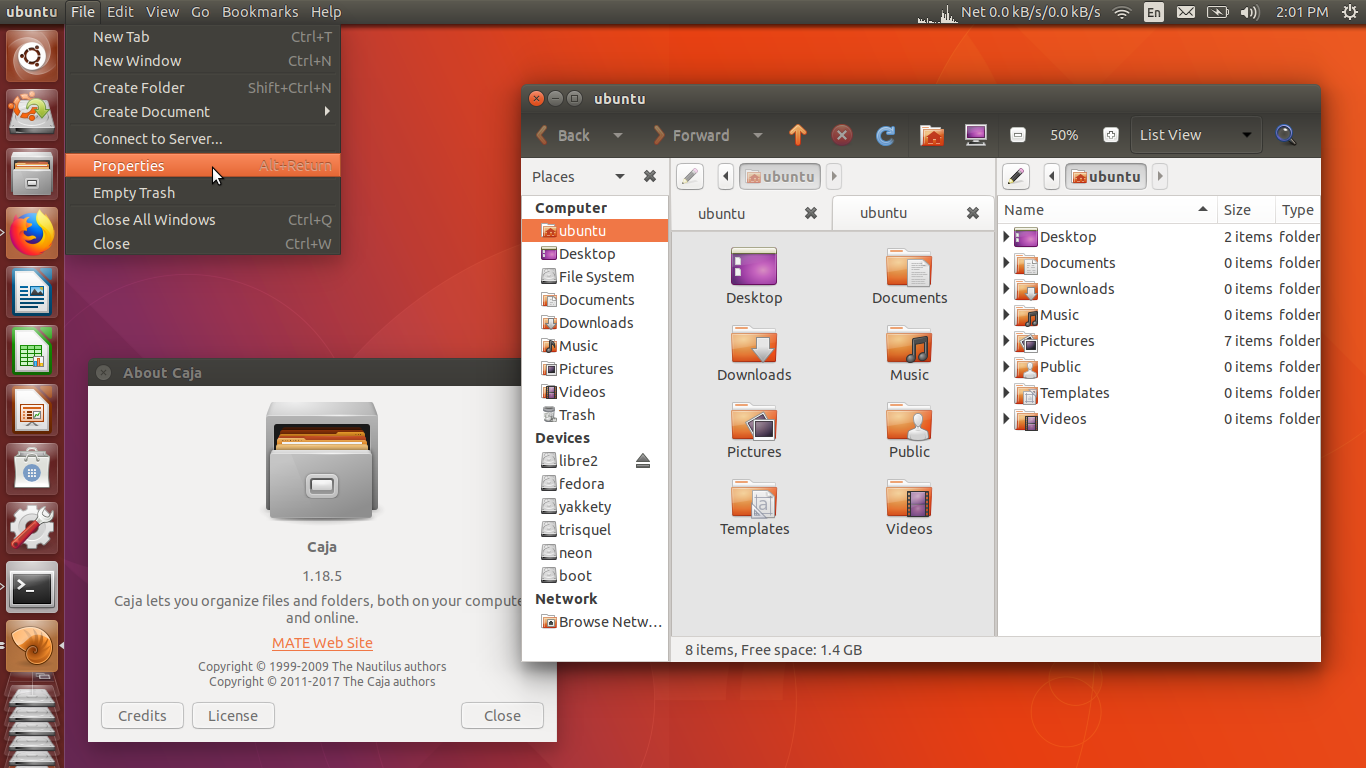The width and height of the screenshot is (1366, 768).
Task: Click the Back button in Caja toolbar
Action: 563,135
